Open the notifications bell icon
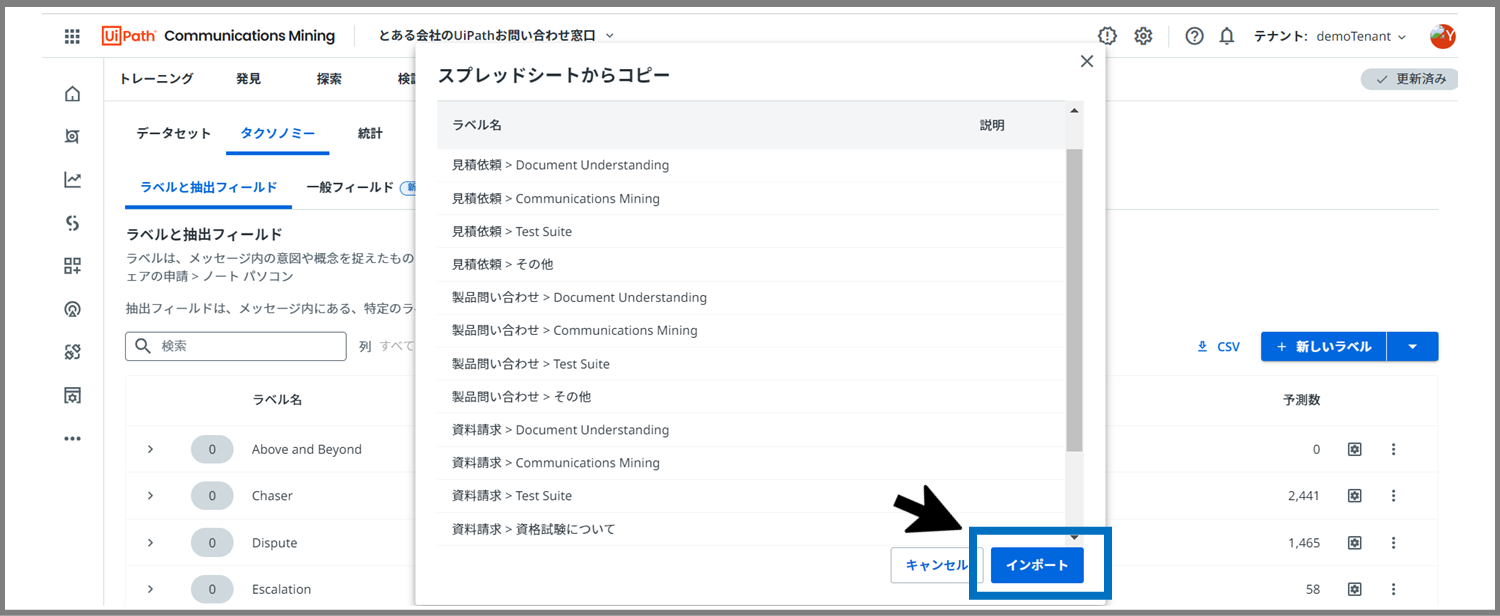 1227,36
